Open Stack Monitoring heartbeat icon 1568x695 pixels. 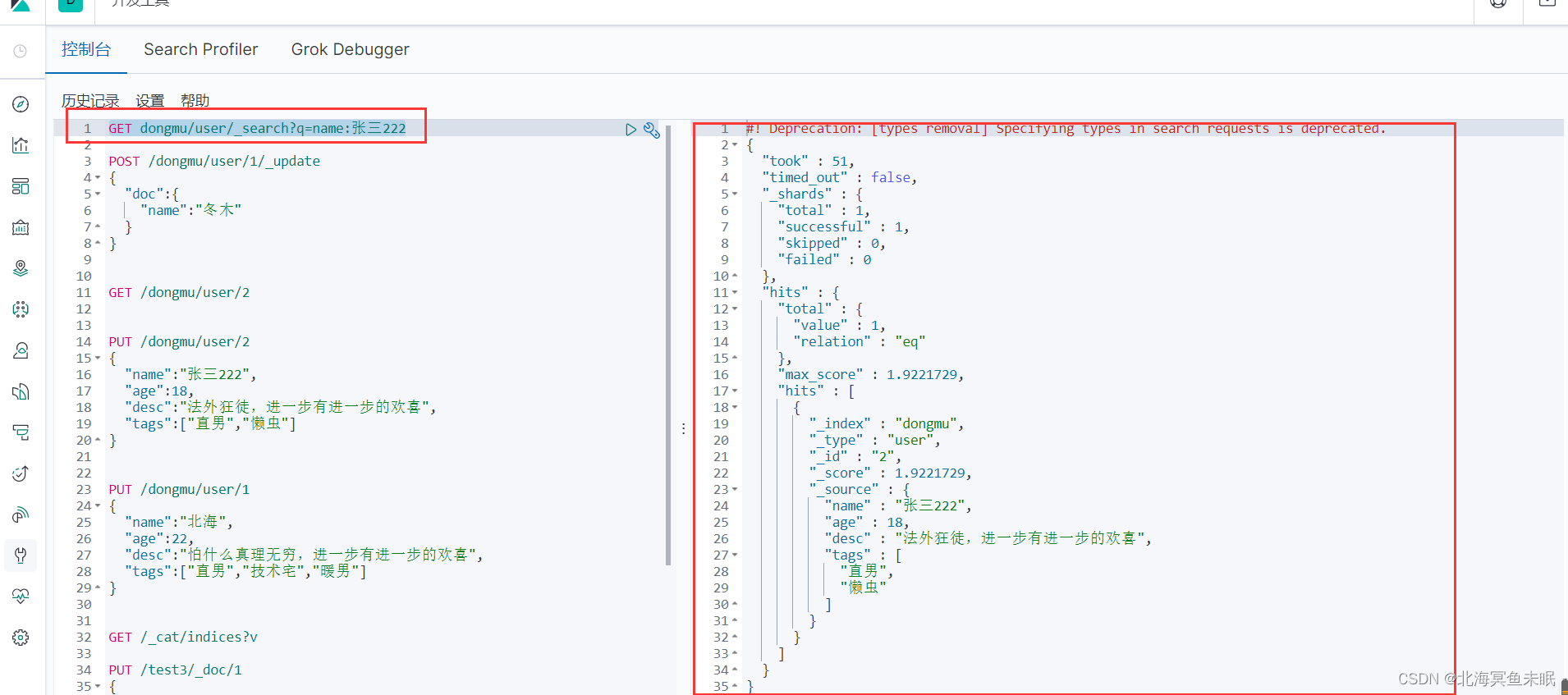[21, 597]
